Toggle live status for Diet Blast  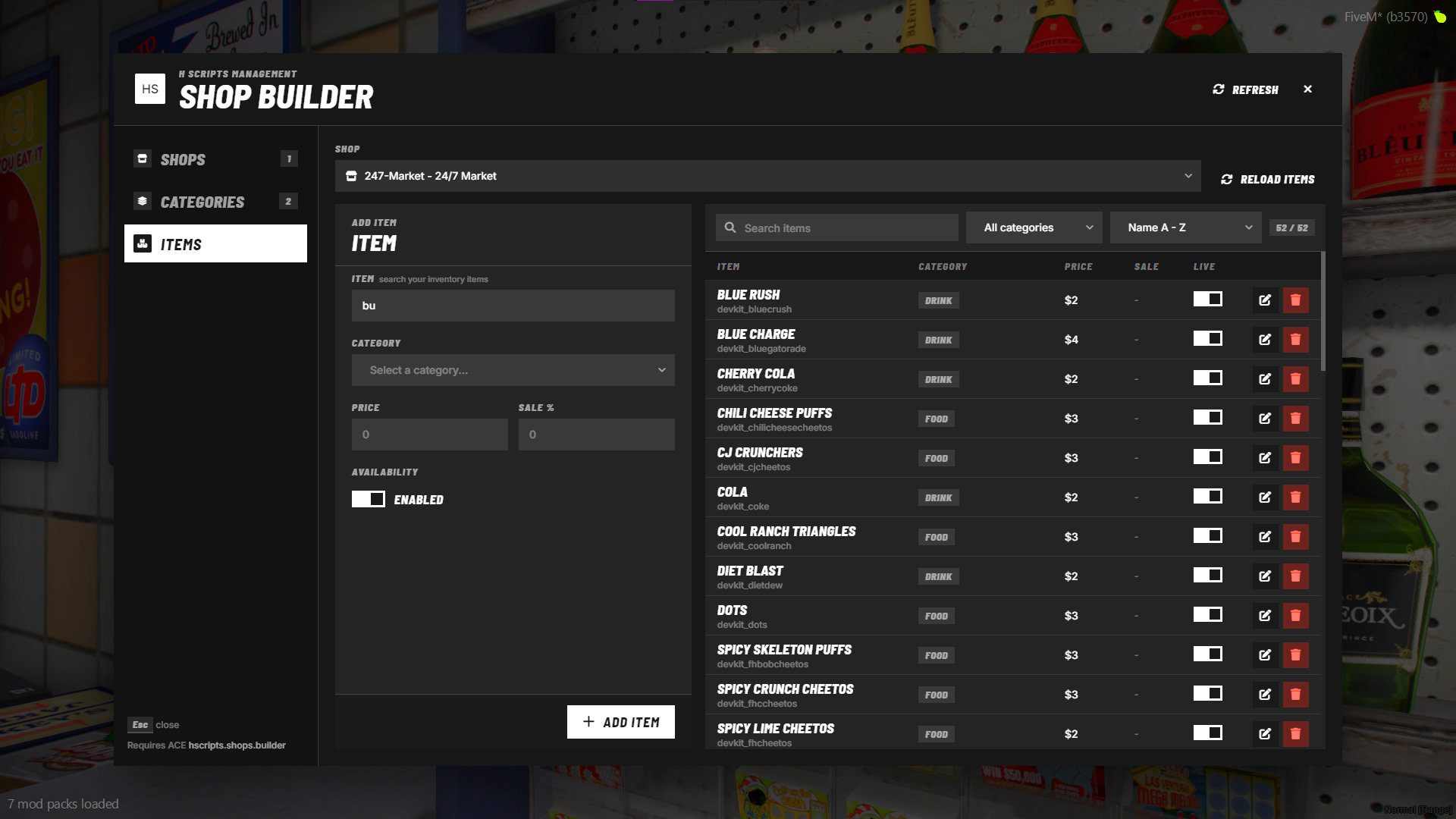pyautogui.click(x=1208, y=576)
